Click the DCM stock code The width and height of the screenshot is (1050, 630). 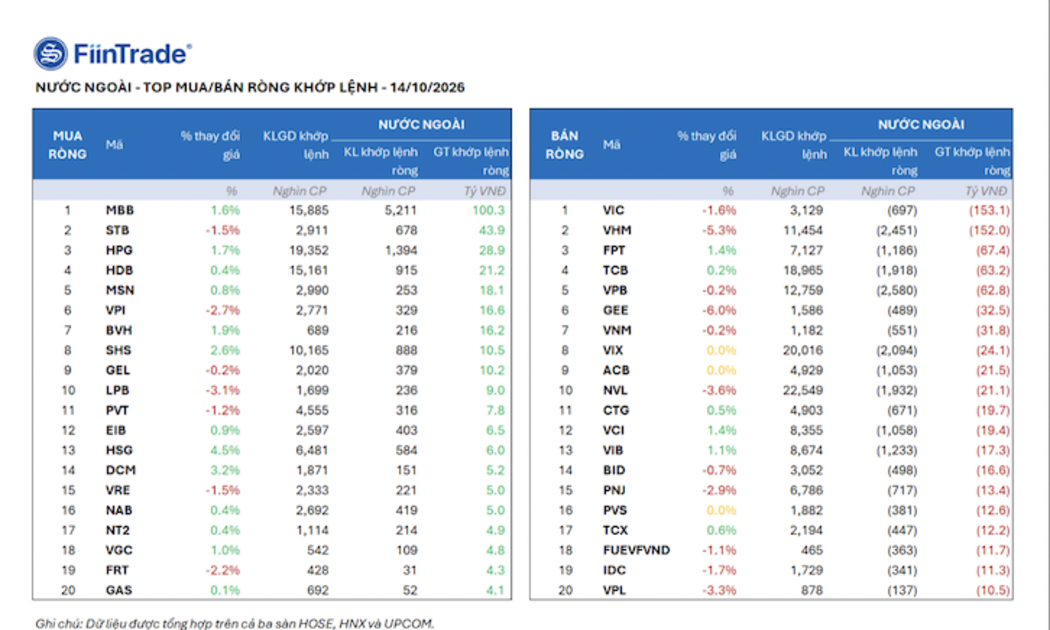click(x=121, y=471)
